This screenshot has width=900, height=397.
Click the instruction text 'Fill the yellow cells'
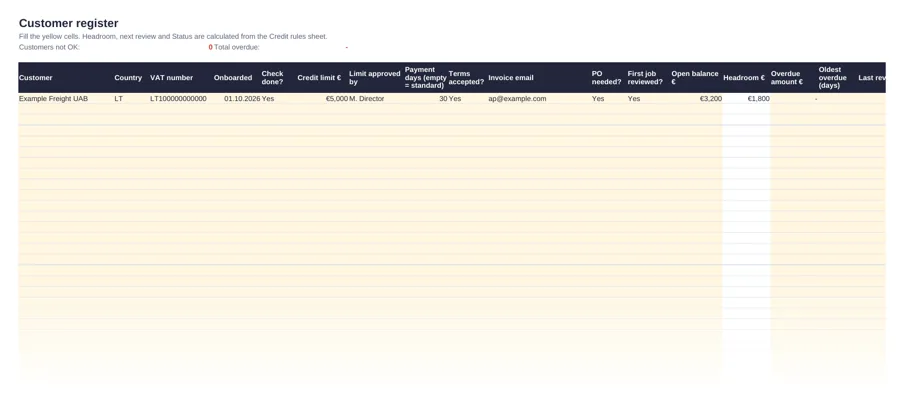click(x=49, y=36)
